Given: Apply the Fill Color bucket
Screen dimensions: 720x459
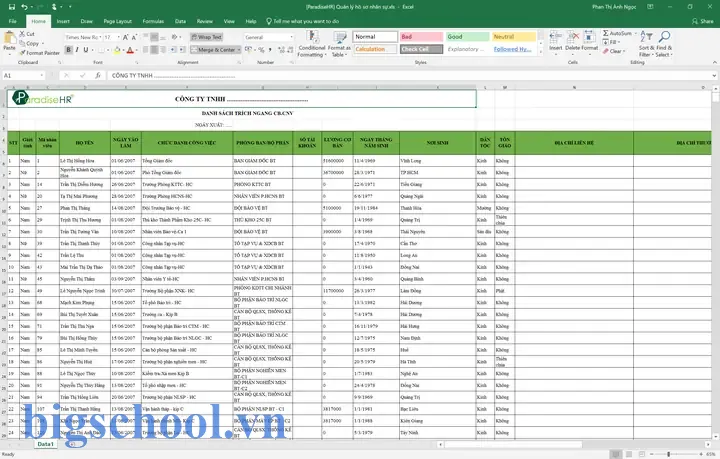Looking at the screenshot, I should point(117,50).
